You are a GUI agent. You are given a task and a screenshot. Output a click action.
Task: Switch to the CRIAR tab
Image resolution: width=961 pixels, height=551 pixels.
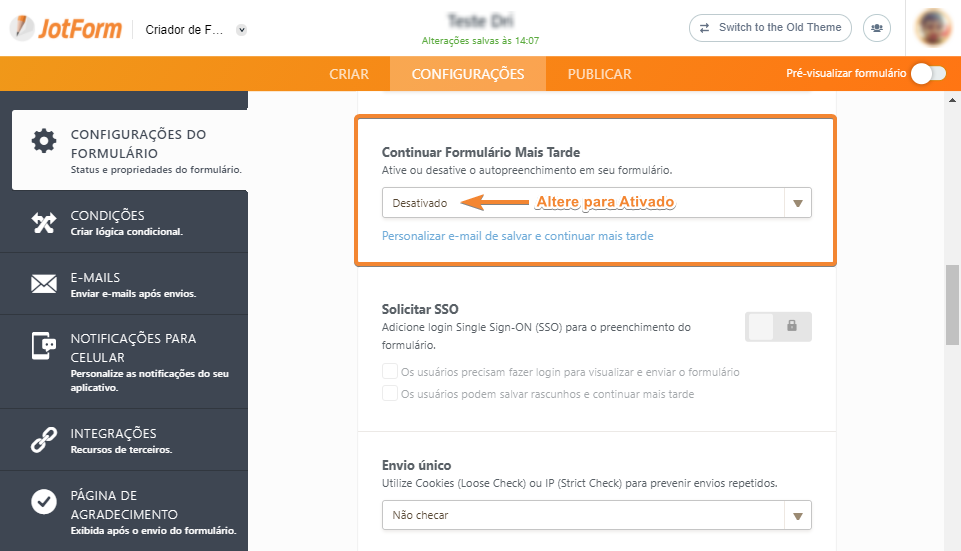[x=349, y=74]
